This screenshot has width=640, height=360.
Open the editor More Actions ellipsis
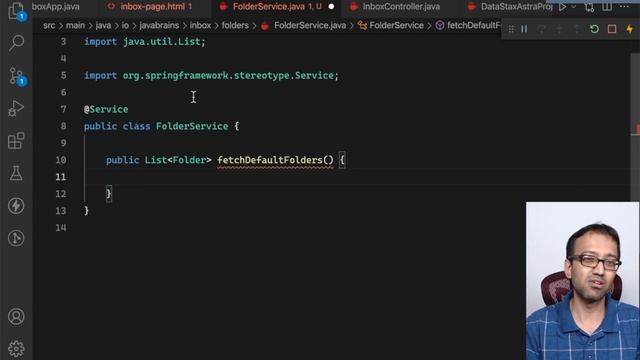(x=624, y=7)
